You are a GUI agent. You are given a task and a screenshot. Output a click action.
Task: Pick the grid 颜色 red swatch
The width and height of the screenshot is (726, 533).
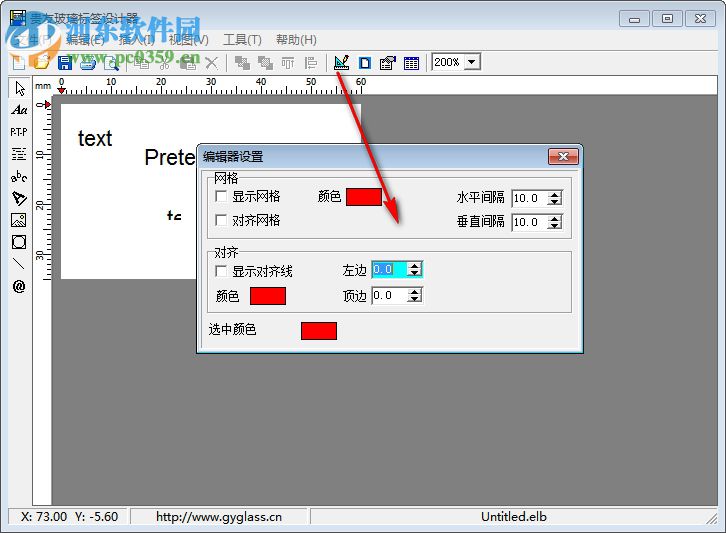364,196
